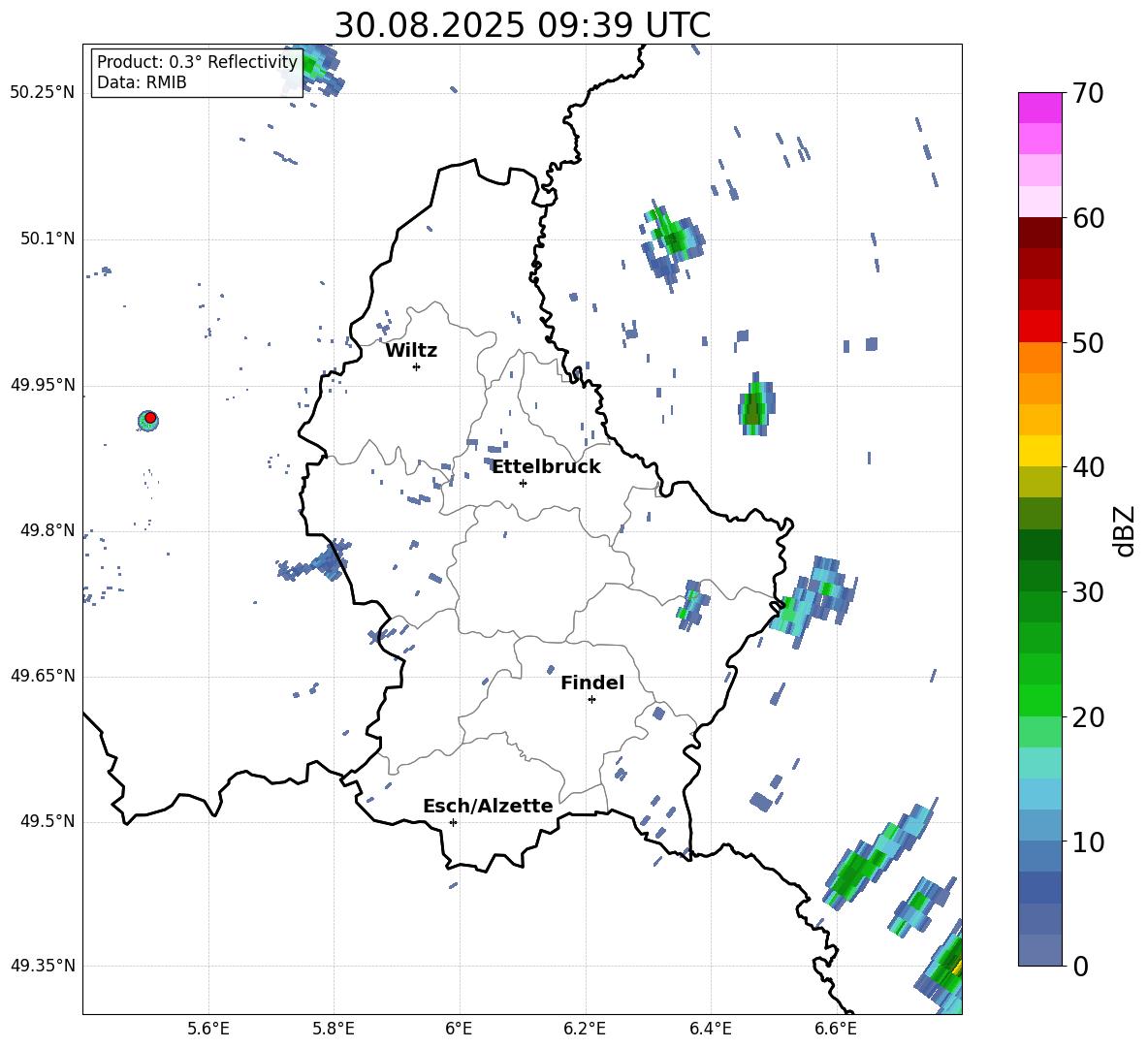Image resolution: width=1148 pixels, height=1048 pixels.
Task: Select the Wiltz city label
Action: 411,351
